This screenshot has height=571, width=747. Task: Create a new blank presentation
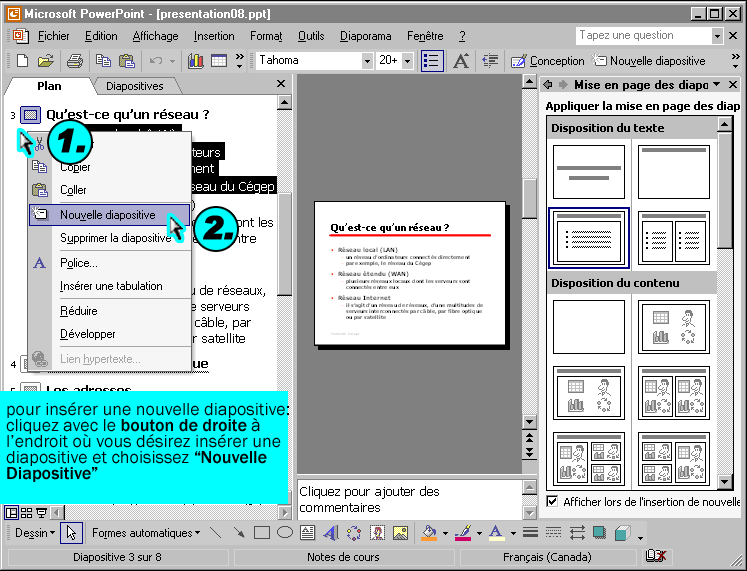pyautogui.click(x=22, y=61)
